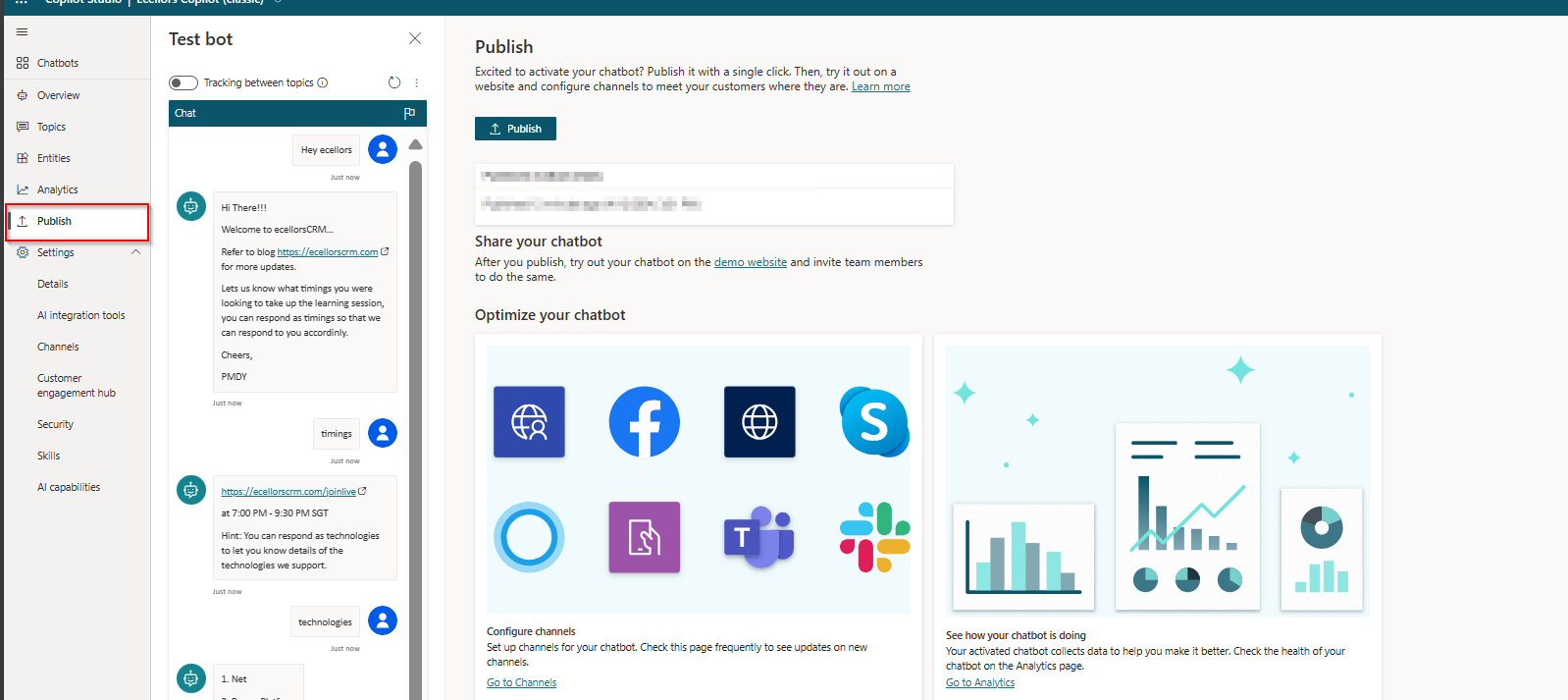Open the demo website link
This screenshot has height=700, width=1568.
point(750,262)
